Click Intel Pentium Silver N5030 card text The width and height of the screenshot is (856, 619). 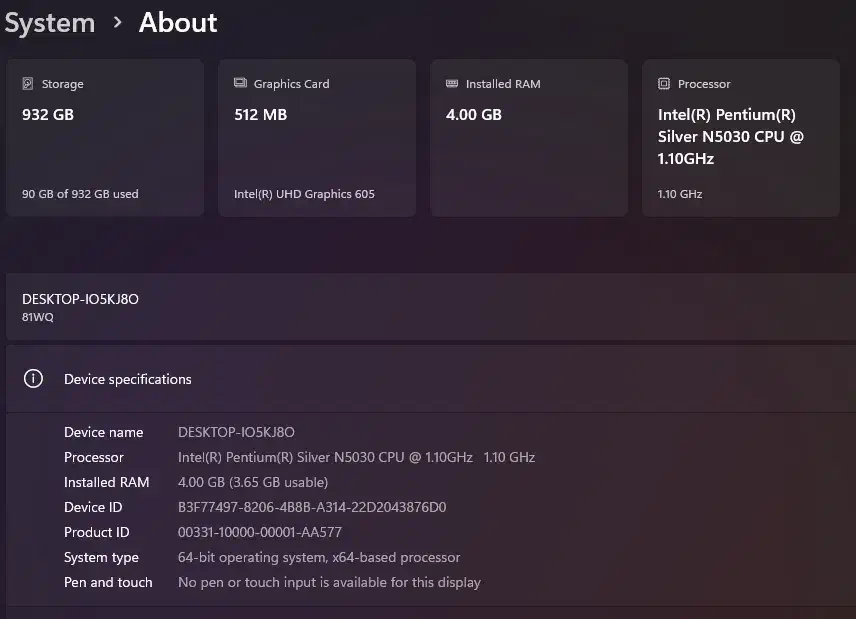tap(730, 137)
